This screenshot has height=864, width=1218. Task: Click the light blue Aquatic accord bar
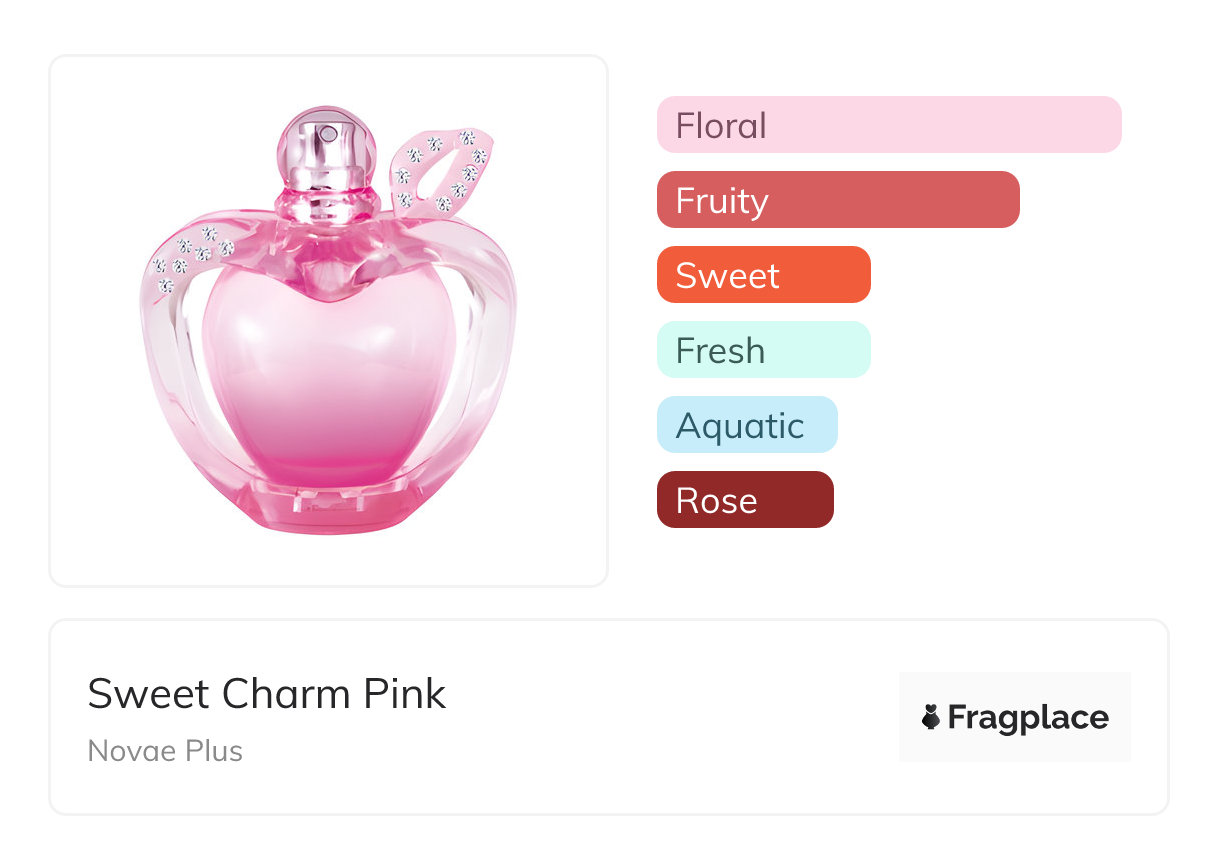746,425
